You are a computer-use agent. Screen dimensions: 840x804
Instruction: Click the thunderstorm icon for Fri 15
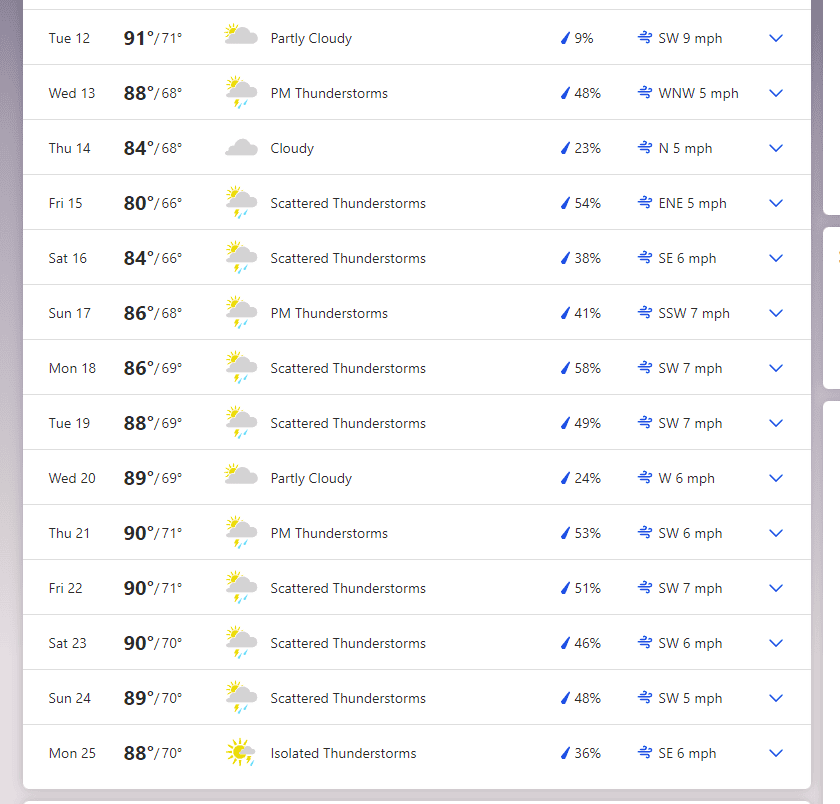[x=241, y=202]
